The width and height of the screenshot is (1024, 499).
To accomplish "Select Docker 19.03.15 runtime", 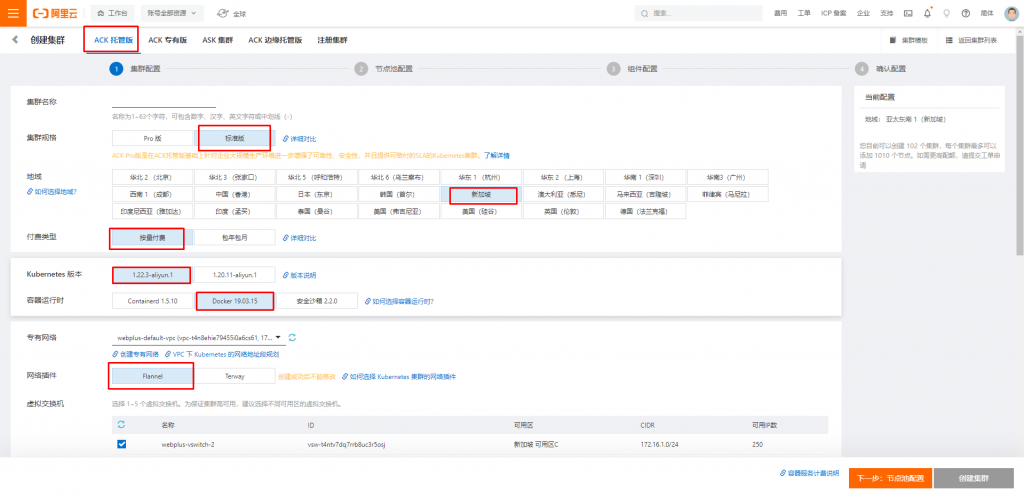I will click(234, 300).
